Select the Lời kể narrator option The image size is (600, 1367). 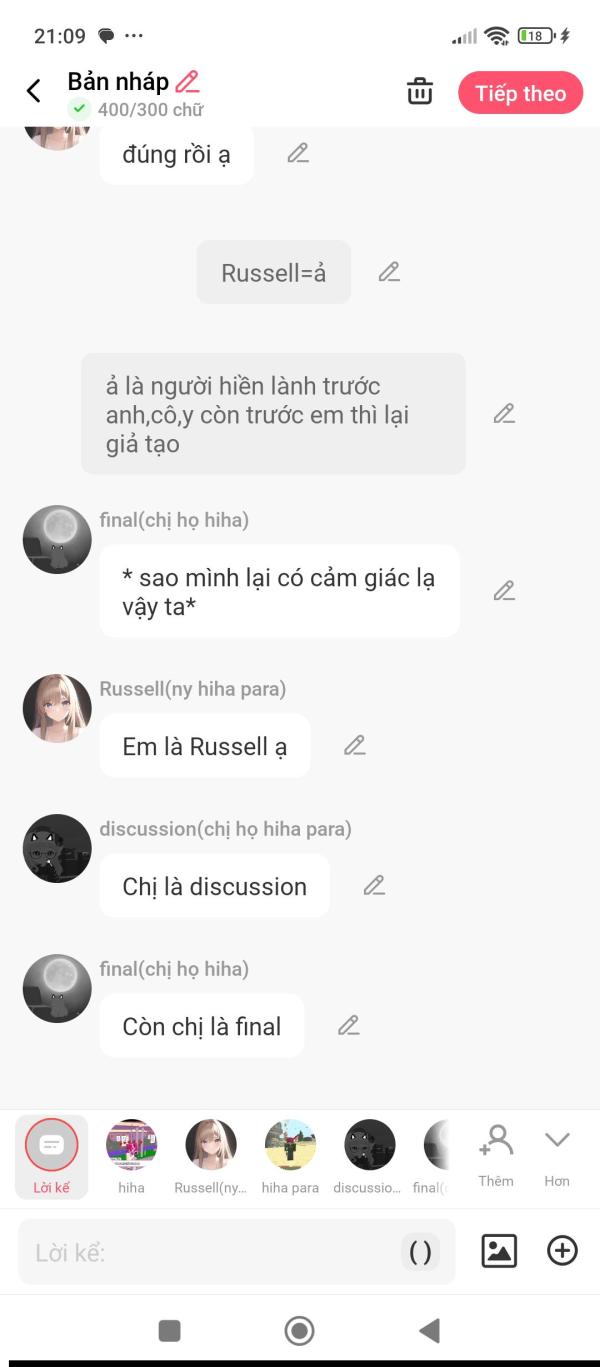click(x=51, y=1157)
